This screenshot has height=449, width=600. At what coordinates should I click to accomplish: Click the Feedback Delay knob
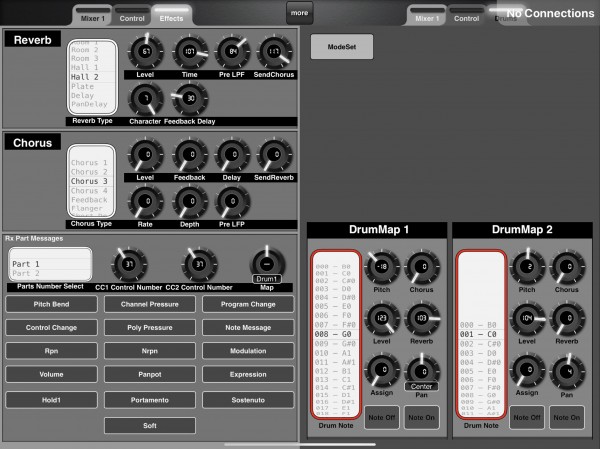pyautogui.click(x=190, y=98)
